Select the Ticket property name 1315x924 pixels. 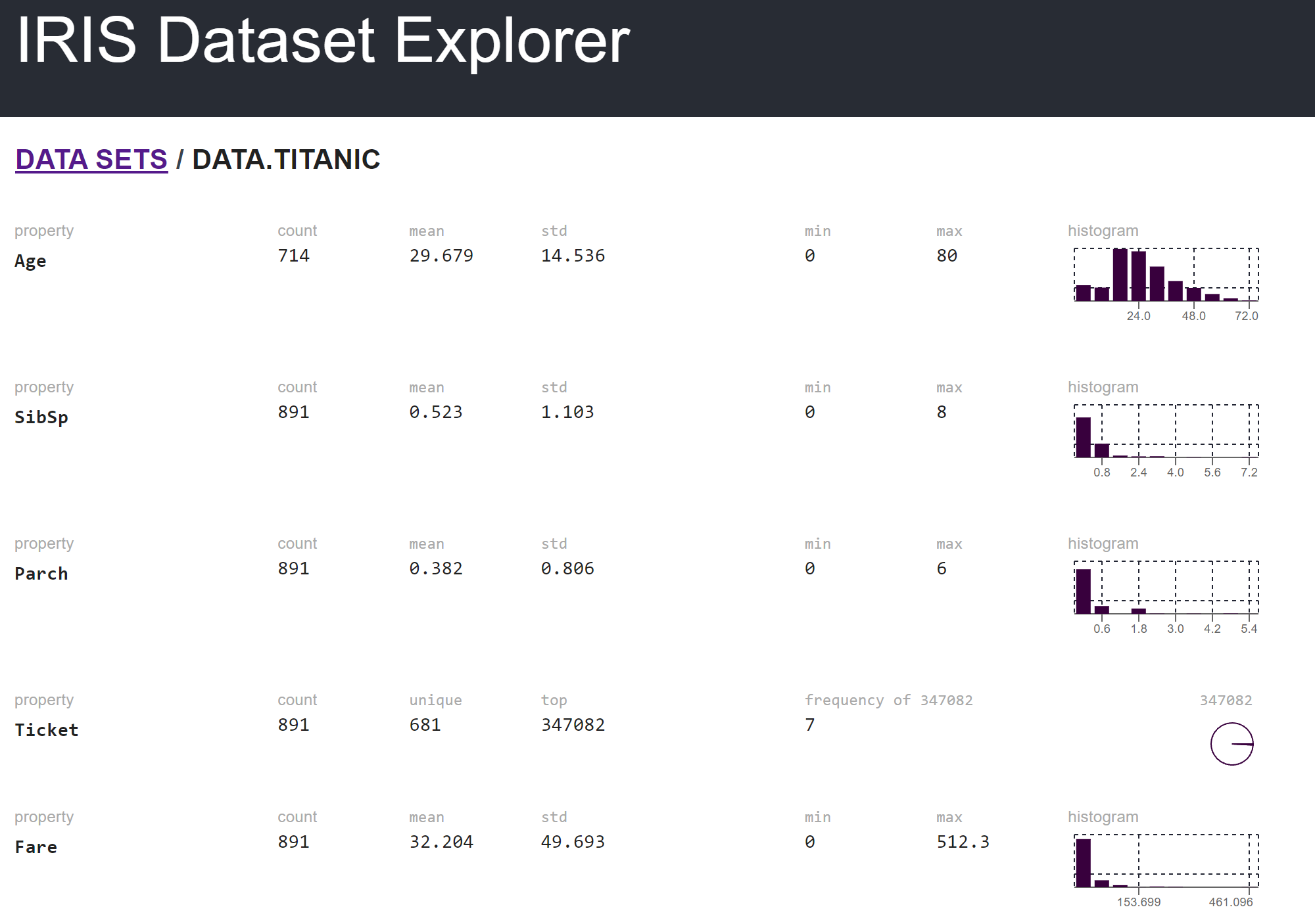pyautogui.click(x=47, y=730)
